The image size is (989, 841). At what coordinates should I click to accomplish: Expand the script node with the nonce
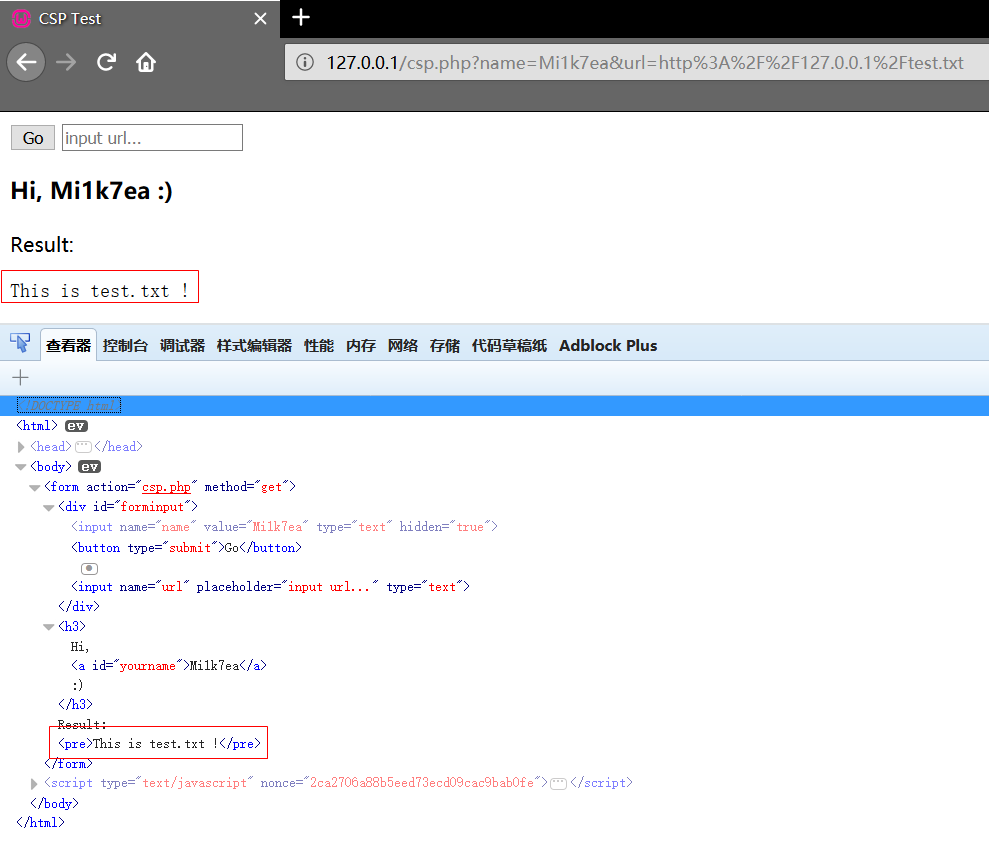pyautogui.click(x=35, y=784)
